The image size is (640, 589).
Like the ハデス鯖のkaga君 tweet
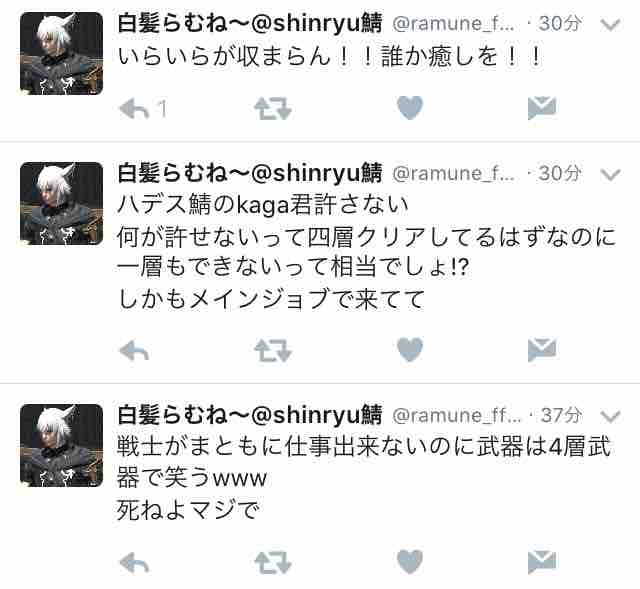pyautogui.click(x=410, y=350)
